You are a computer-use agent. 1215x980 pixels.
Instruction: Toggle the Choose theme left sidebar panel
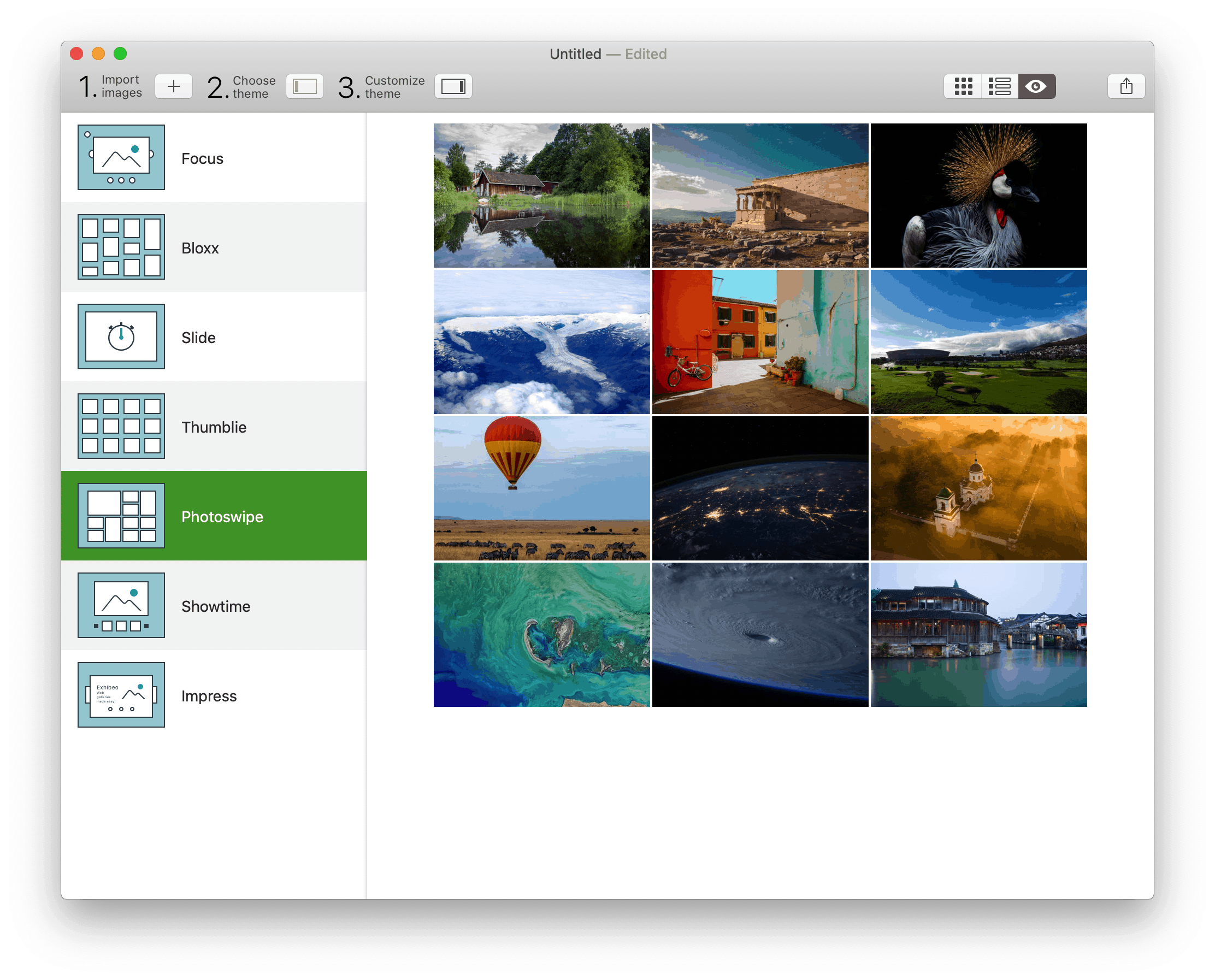point(304,86)
